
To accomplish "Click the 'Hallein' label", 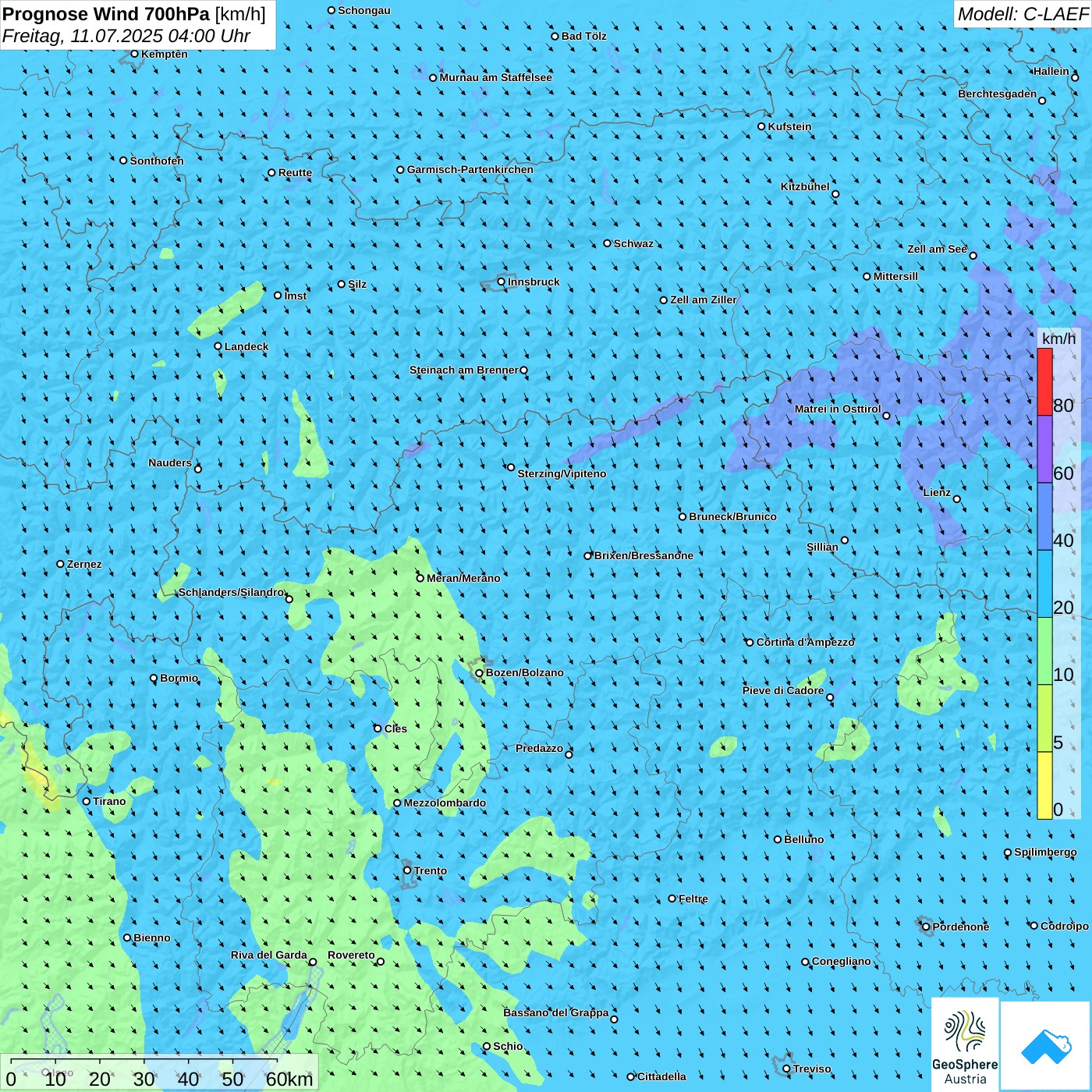I will 1051,71.
